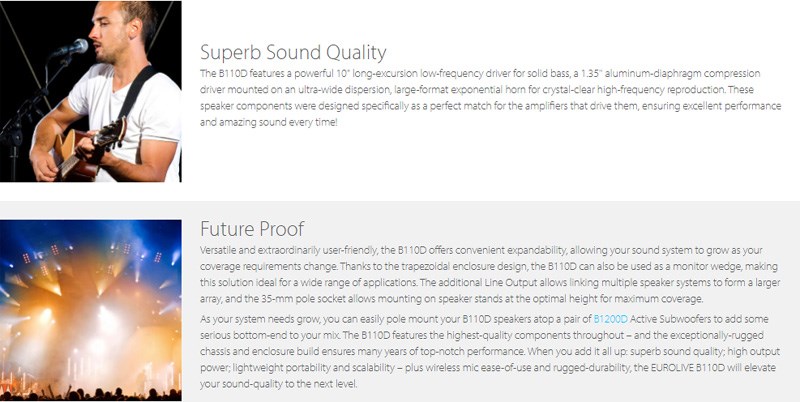Click the concert stage lights photo
Viewport: 800px width, 402px height.
pos(90,310)
